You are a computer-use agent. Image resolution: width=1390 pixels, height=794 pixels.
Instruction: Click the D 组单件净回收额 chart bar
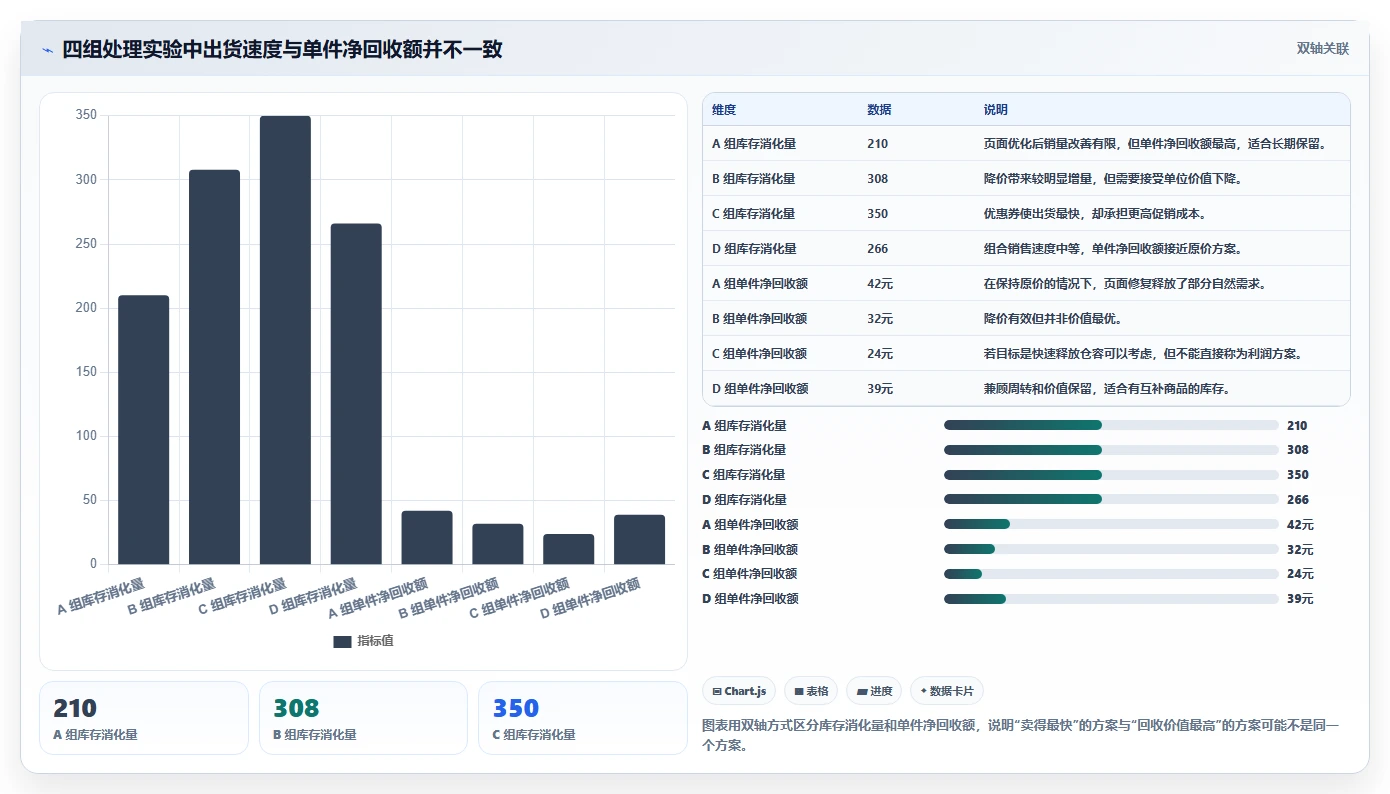pyautogui.click(x=640, y=540)
